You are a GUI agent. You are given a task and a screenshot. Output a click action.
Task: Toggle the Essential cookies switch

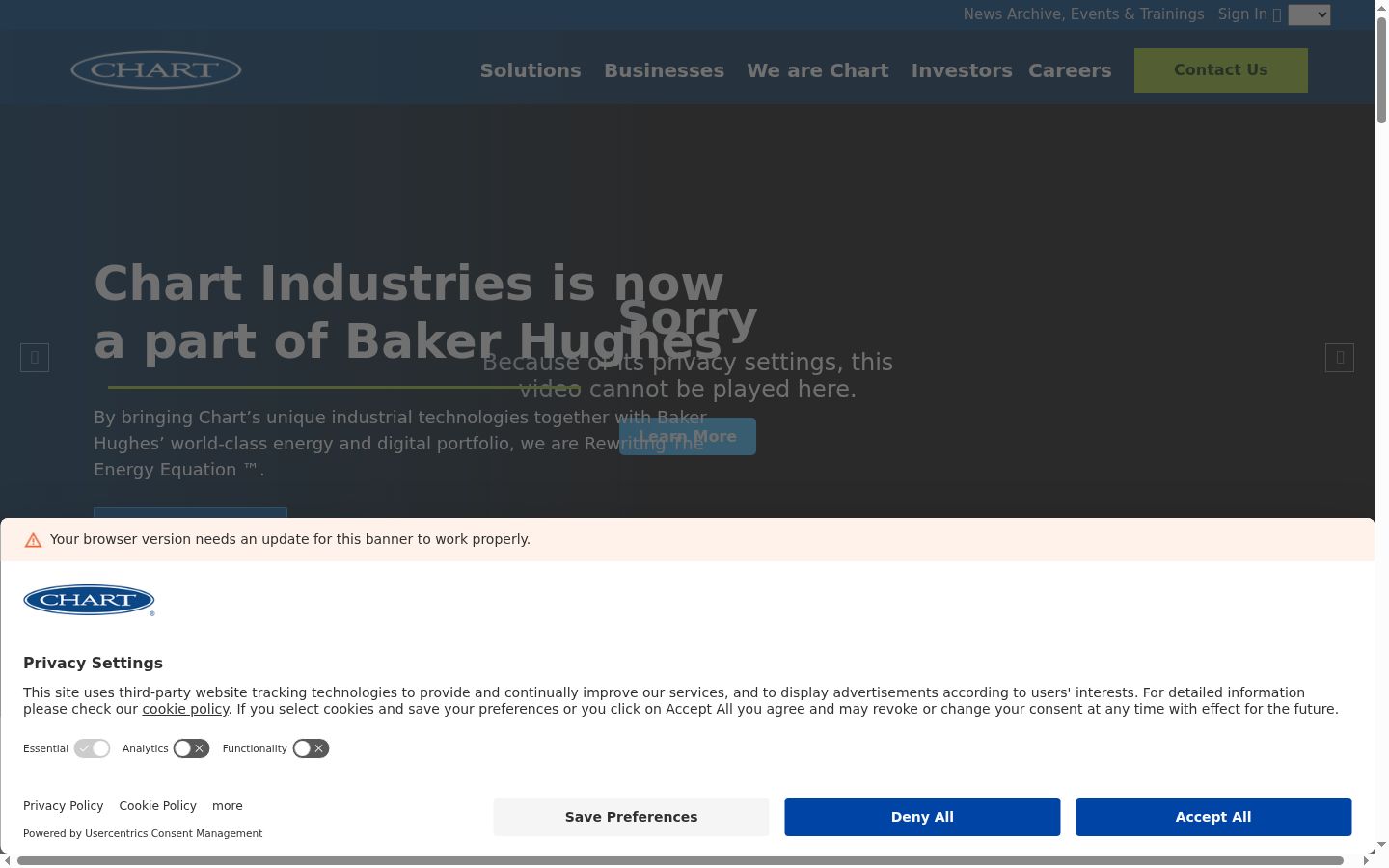coord(93,748)
